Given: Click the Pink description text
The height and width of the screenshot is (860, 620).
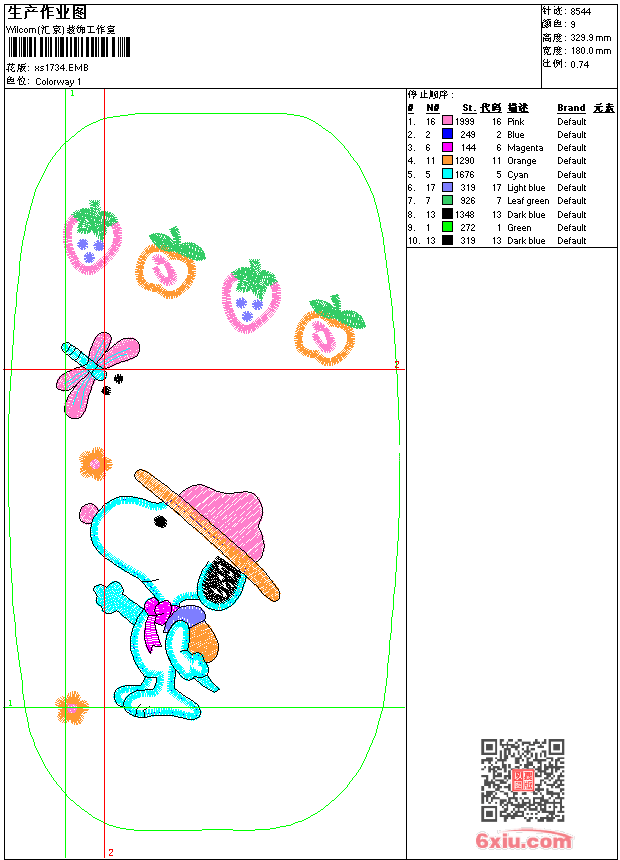Looking at the screenshot, I should [516, 122].
